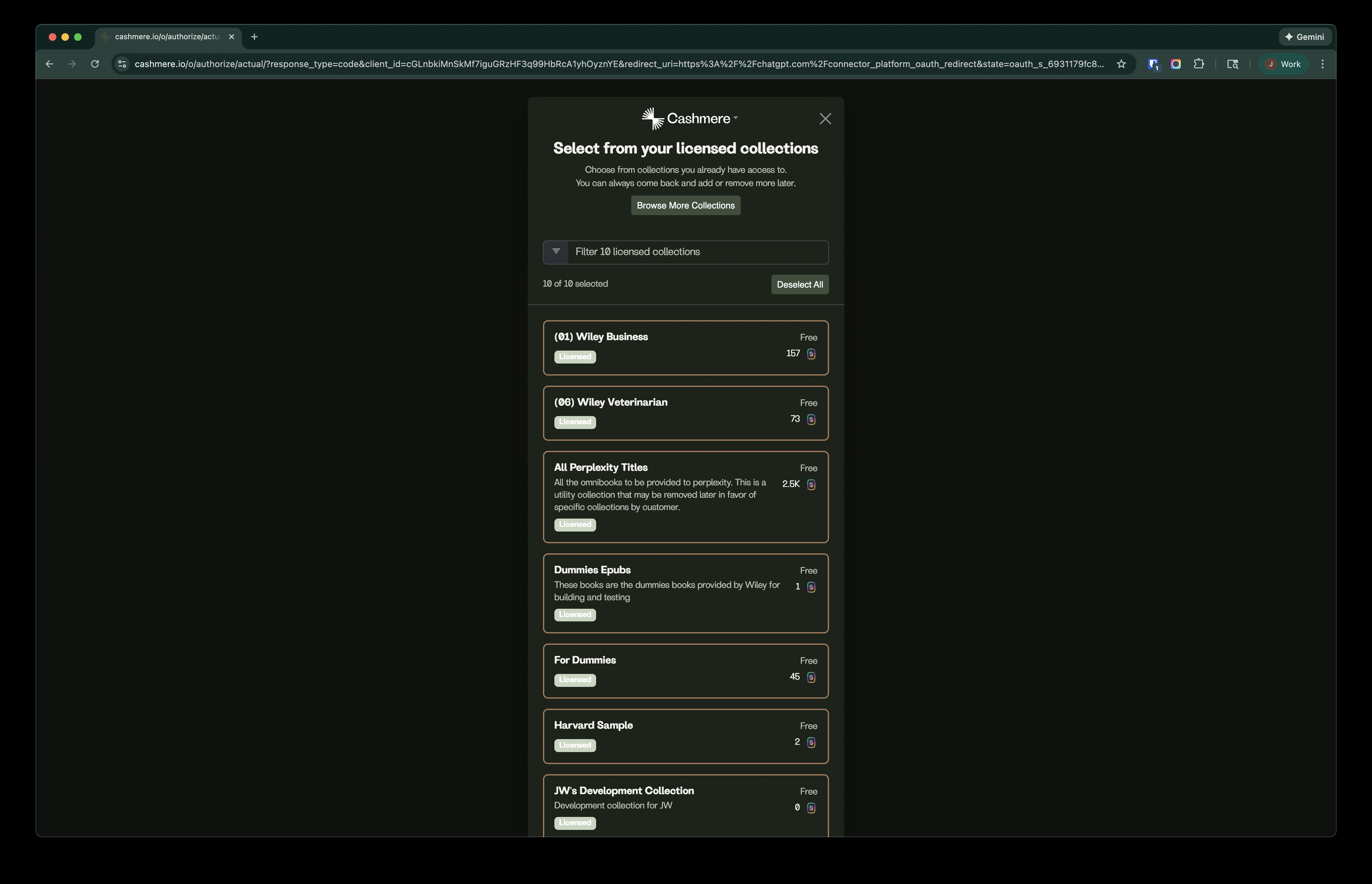
Task: View site information icon in address bar
Action: click(x=122, y=64)
